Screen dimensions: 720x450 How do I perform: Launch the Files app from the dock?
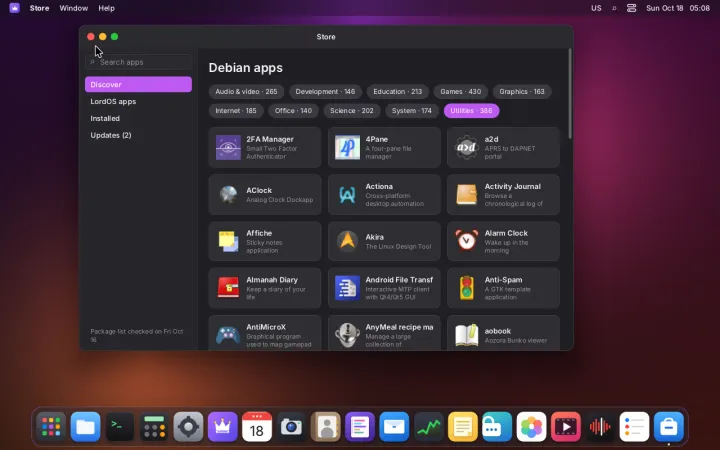(85, 427)
